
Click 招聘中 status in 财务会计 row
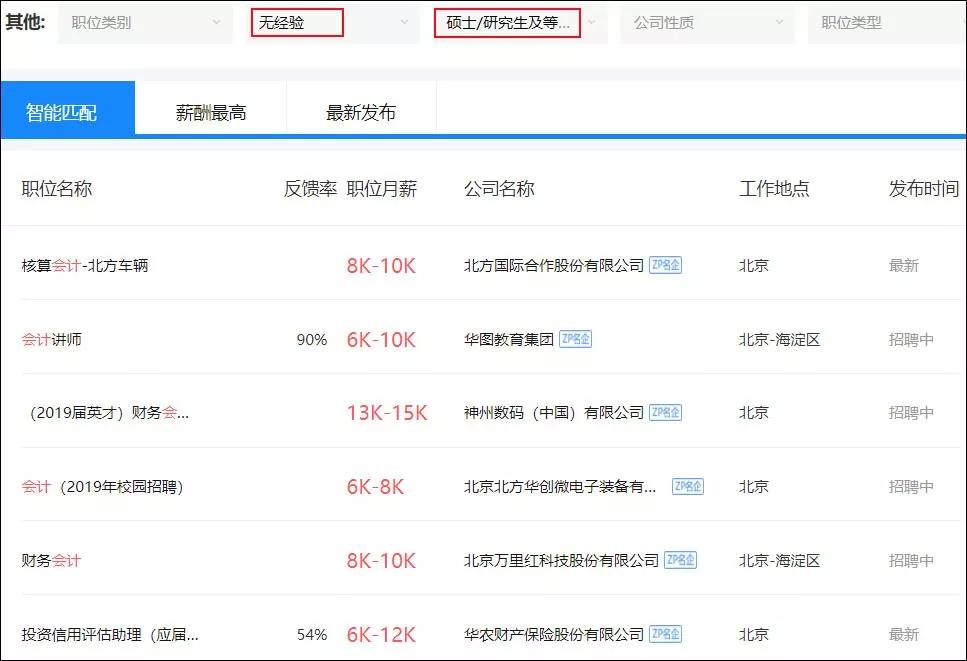(x=911, y=560)
